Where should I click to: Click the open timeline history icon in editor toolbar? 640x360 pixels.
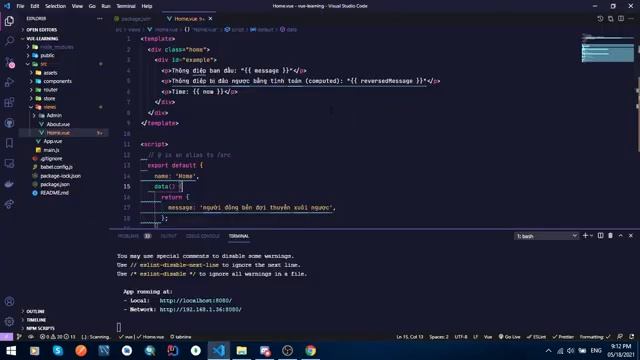point(600,18)
